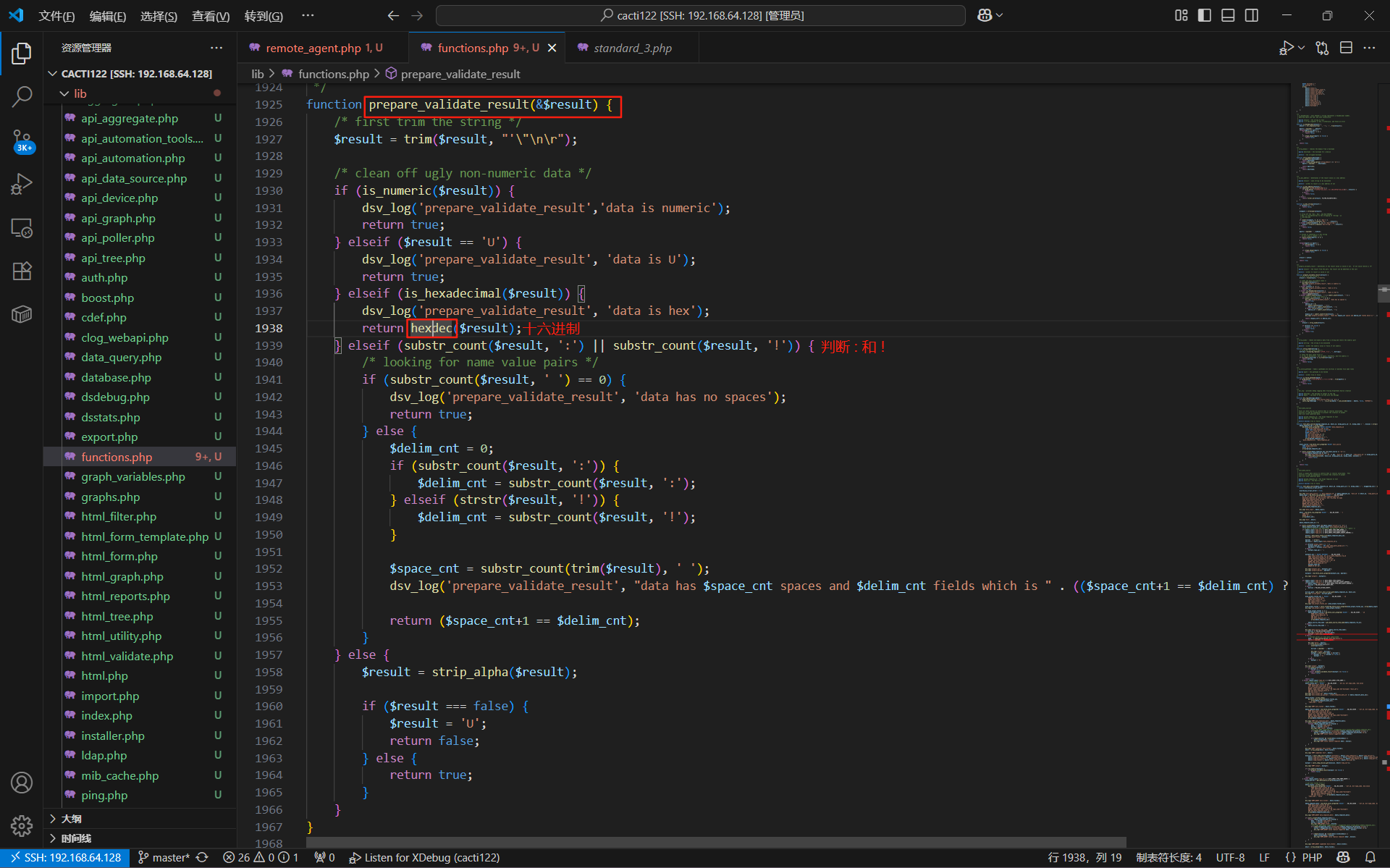Open html_utility.php in the file tree
Screen dimensions: 1390x868
tap(121, 636)
